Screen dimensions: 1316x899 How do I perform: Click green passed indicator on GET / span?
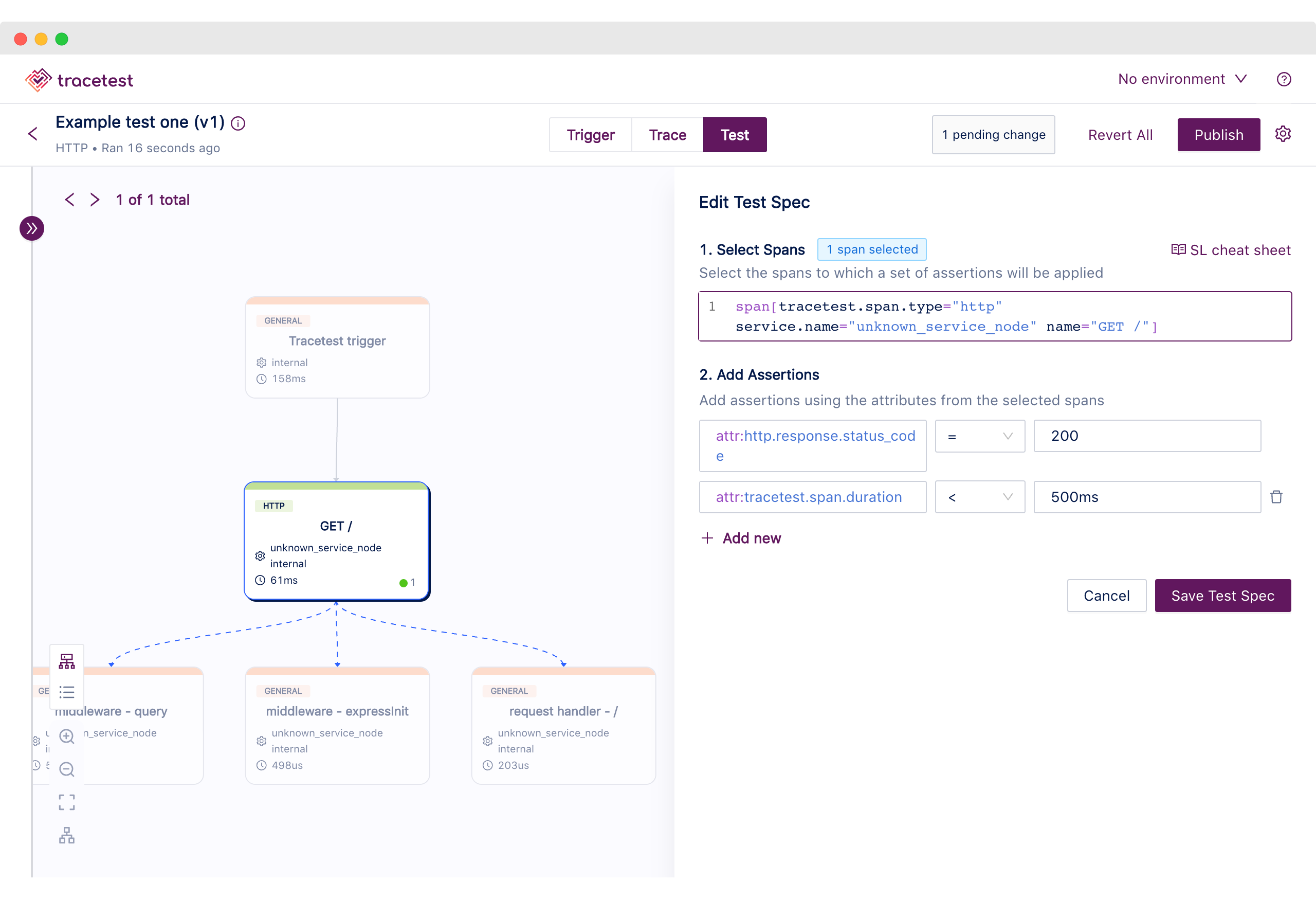point(404,583)
